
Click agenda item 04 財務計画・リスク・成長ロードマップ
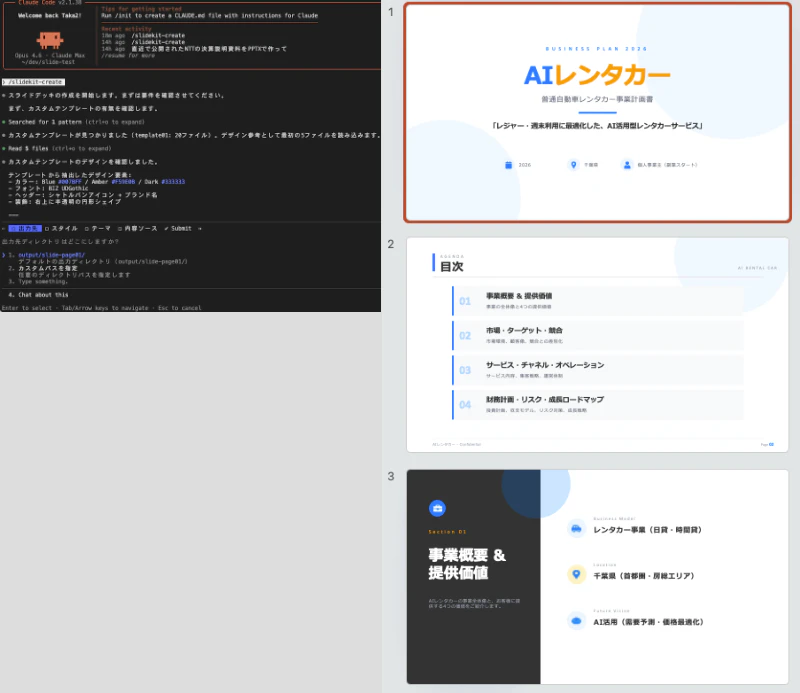pos(597,405)
